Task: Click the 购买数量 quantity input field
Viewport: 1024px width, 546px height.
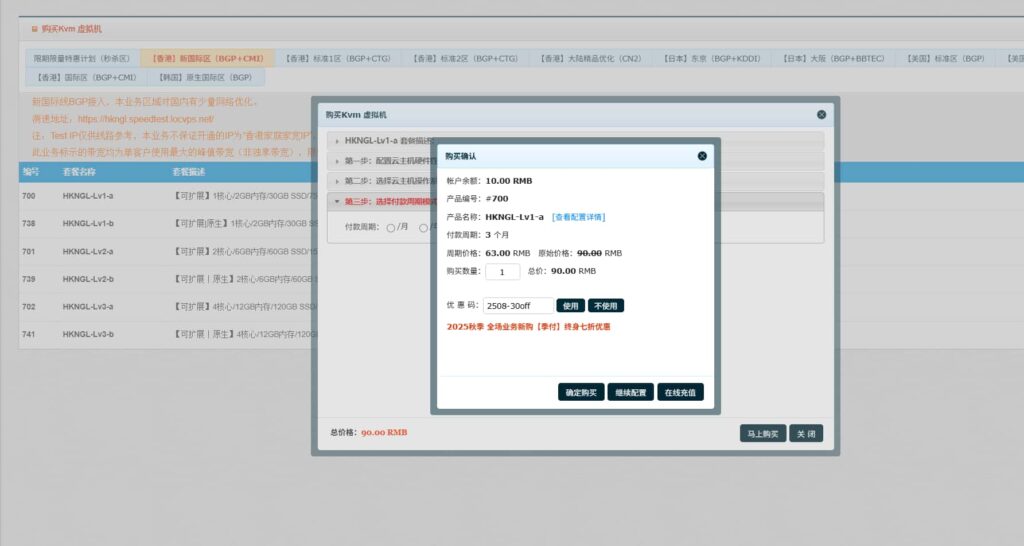Action: pos(502,271)
